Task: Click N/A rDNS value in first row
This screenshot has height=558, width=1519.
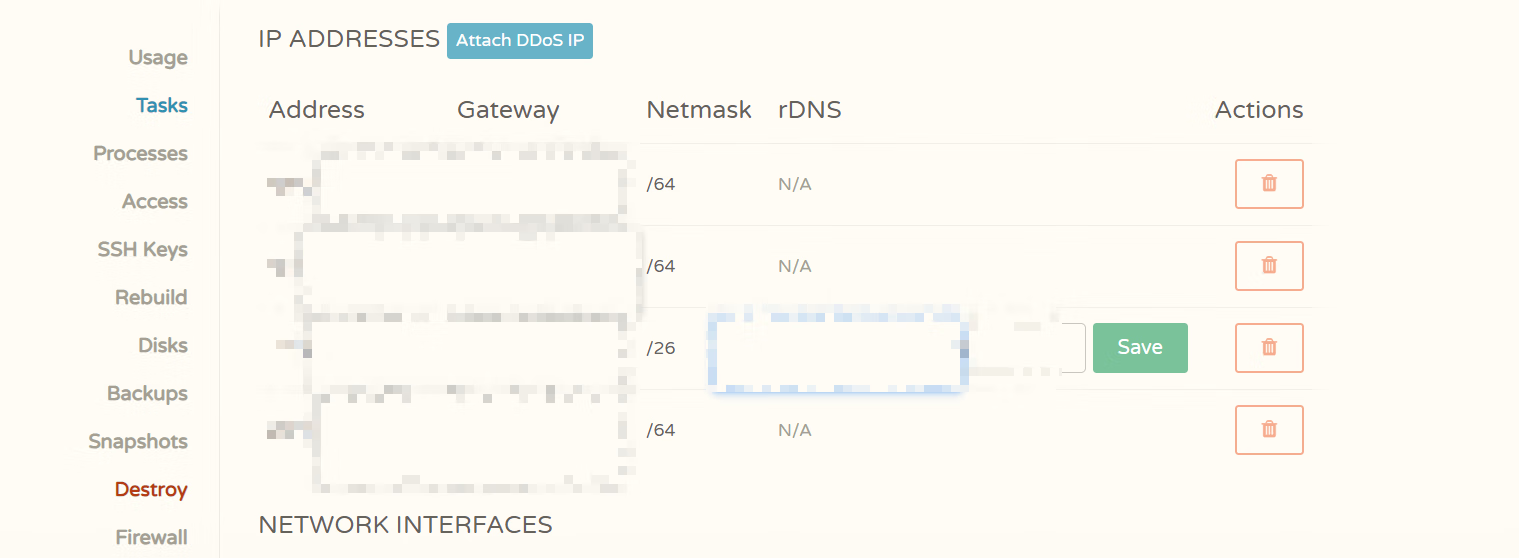Action: click(x=794, y=185)
